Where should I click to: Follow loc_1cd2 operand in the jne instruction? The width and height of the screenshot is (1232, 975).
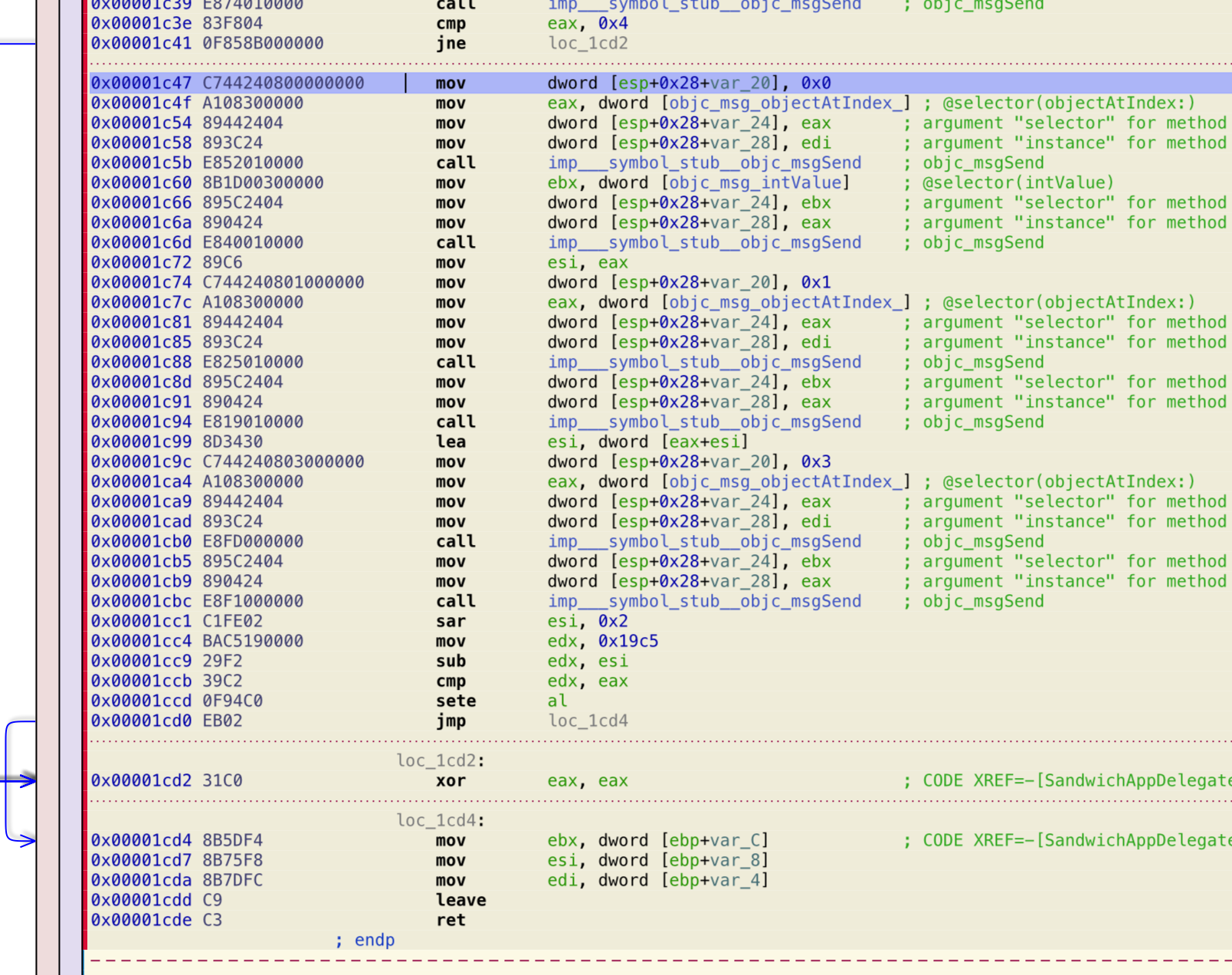588,43
